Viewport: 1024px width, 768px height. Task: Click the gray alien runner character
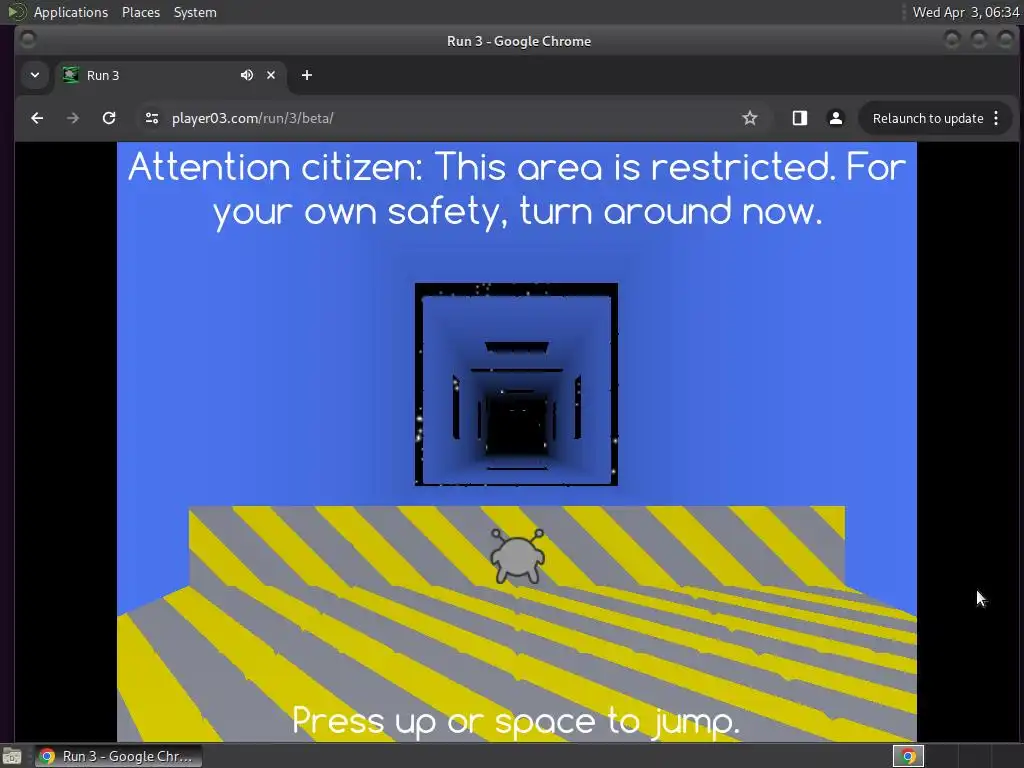[x=517, y=556]
